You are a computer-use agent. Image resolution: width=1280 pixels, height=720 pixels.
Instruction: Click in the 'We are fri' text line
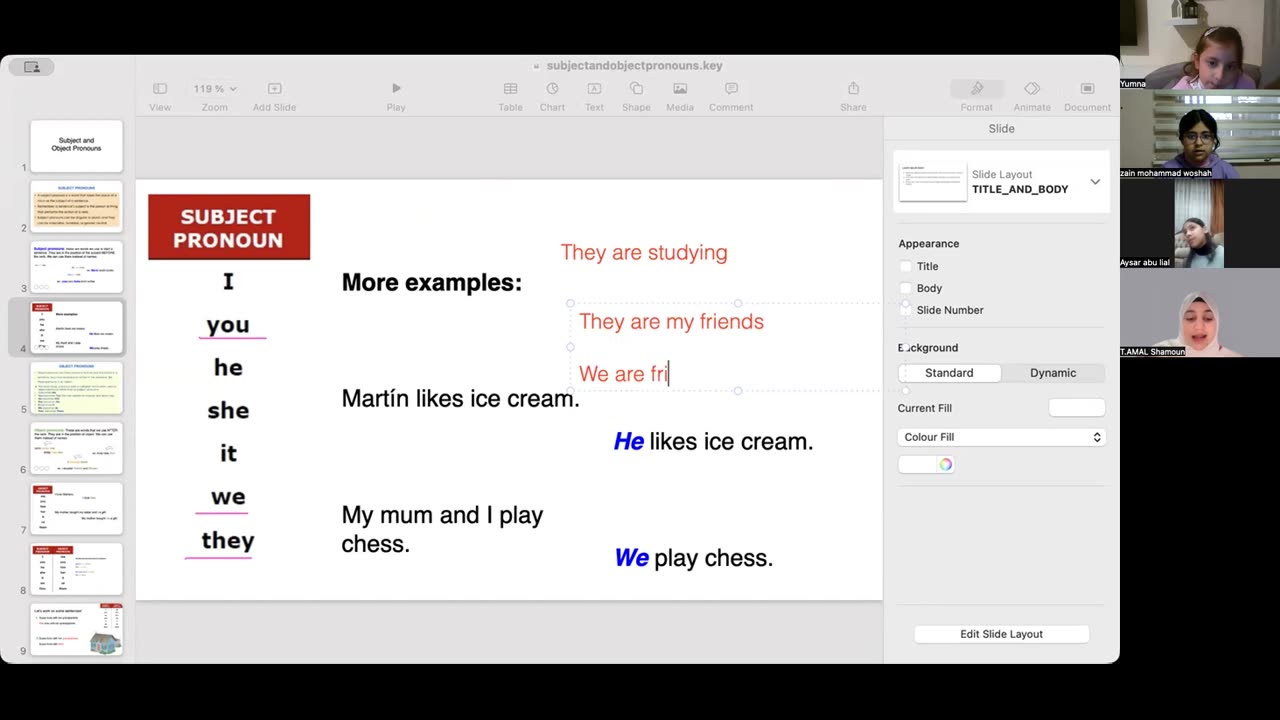[623, 374]
